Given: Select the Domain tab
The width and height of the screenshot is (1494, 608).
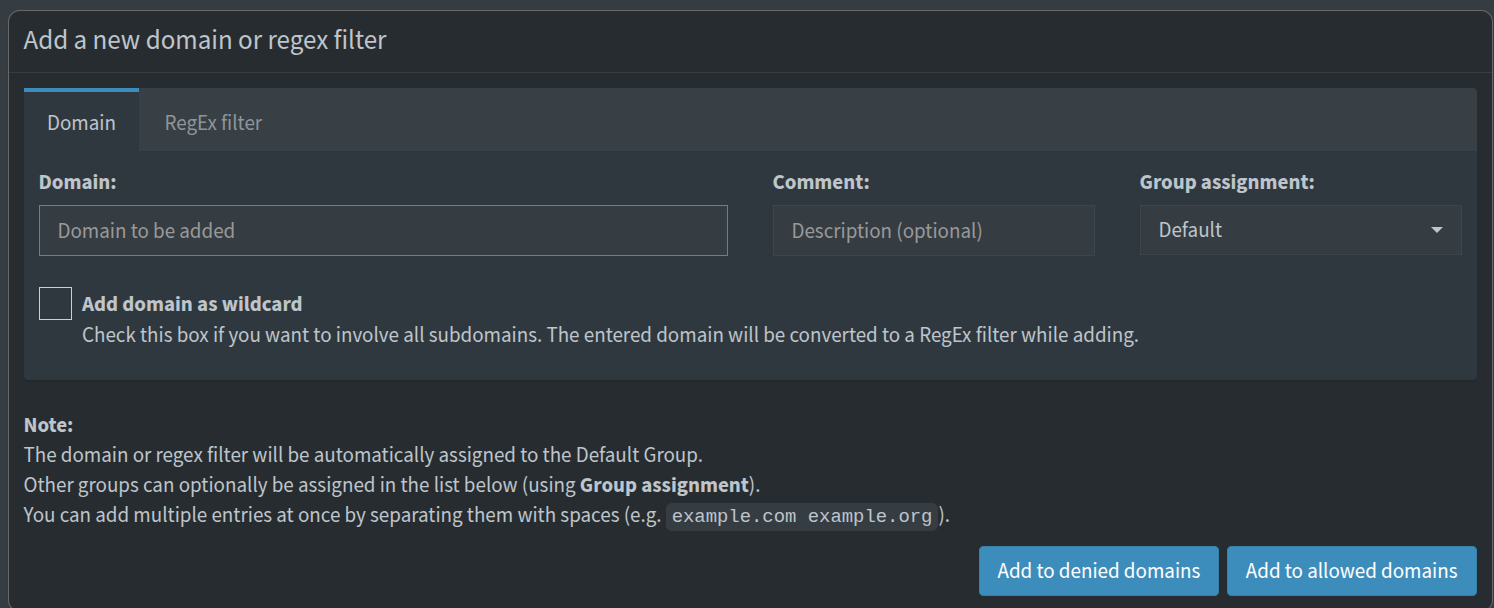Looking at the screenshot, I should [x=81, y=123].
